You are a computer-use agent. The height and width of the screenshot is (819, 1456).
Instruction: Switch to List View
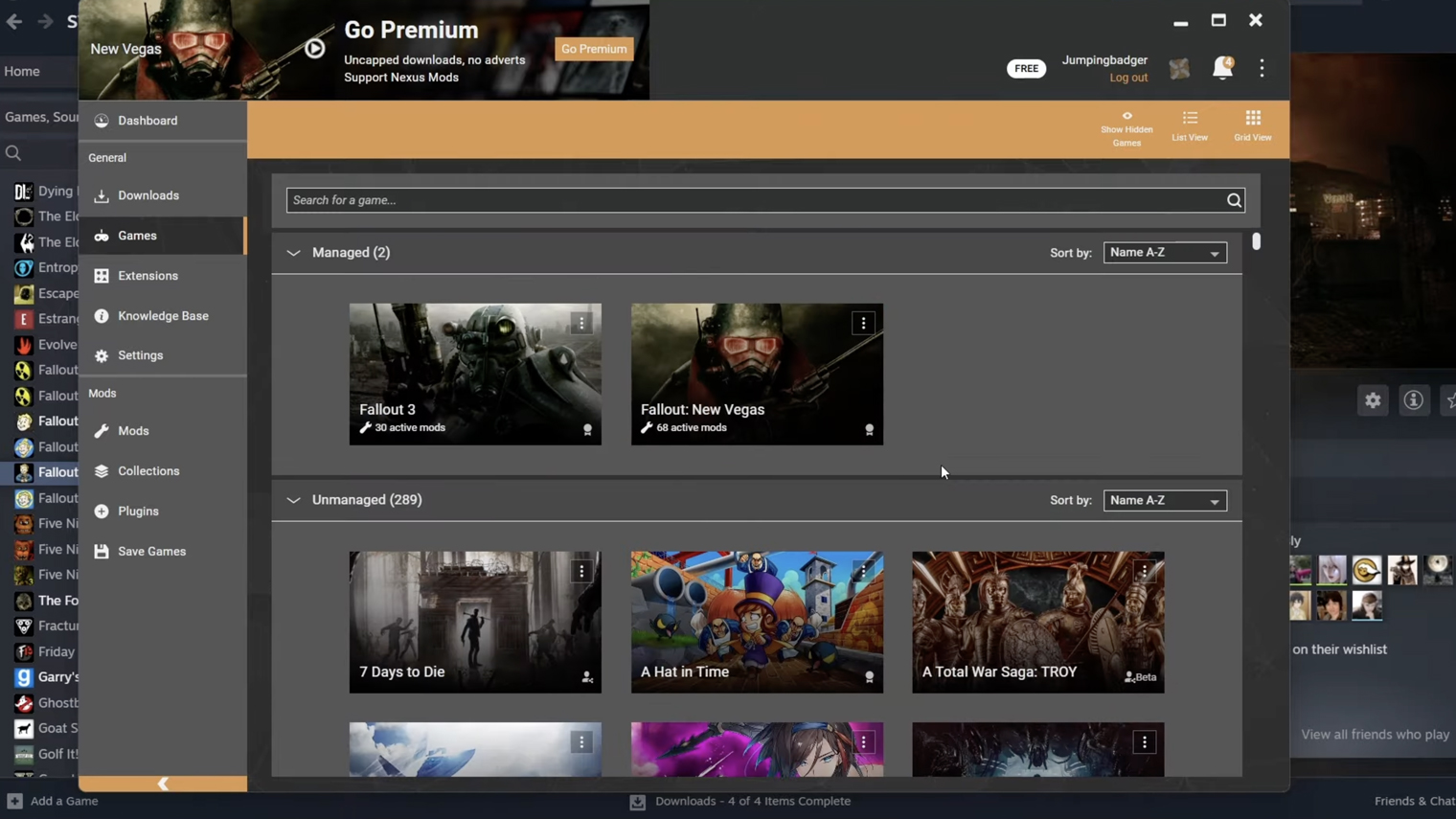click(x=1190, y=126)
